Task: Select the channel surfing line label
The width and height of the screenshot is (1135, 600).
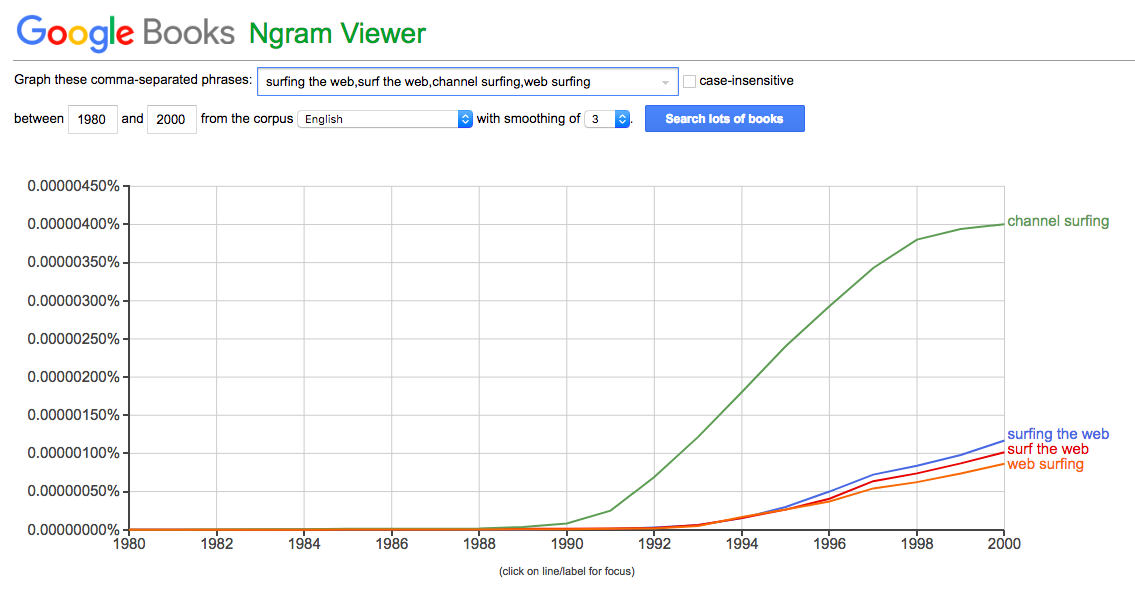Action: (x=1058, y=221)
